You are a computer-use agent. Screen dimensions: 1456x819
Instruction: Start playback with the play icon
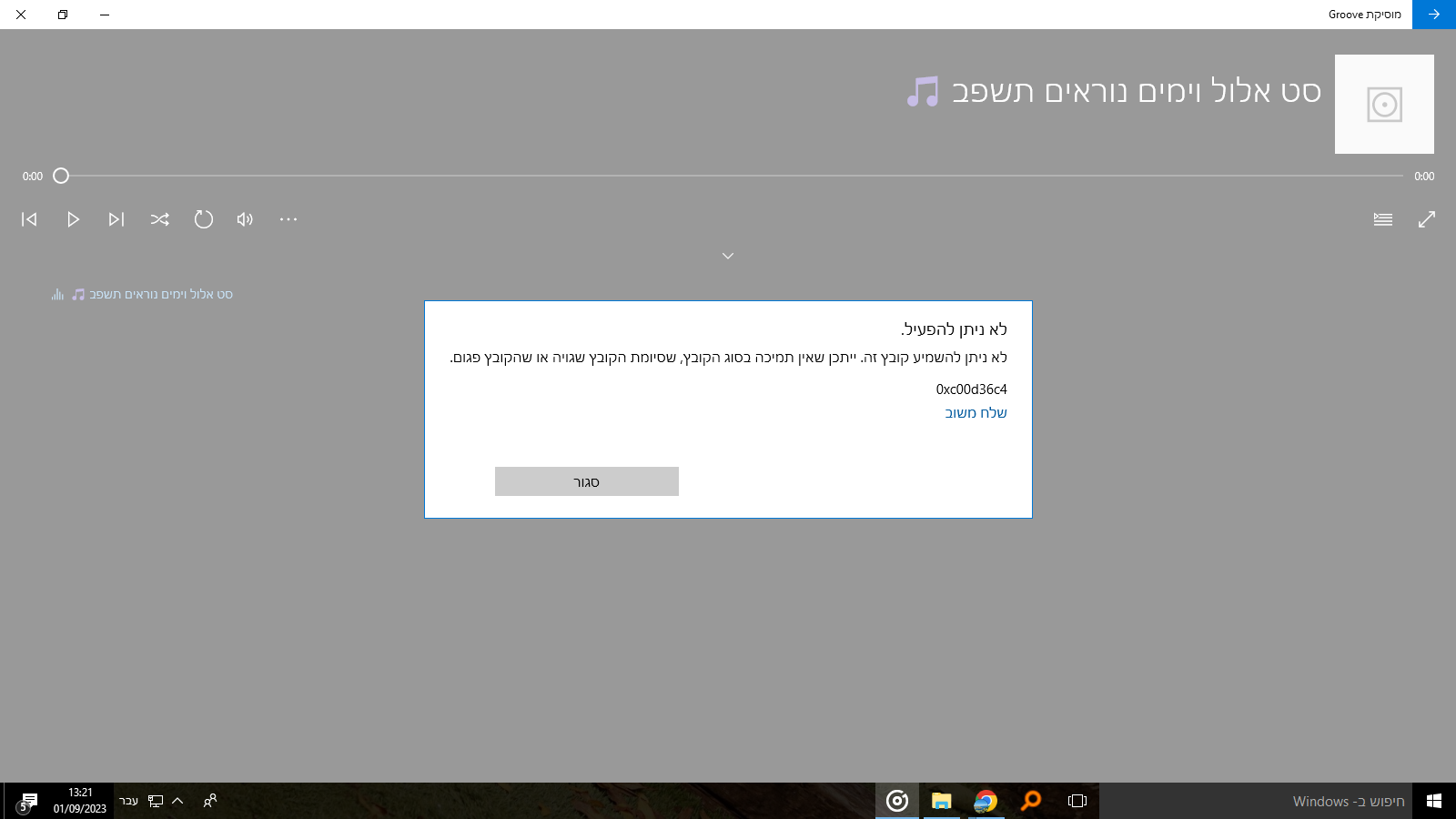(x=72, y=219)
